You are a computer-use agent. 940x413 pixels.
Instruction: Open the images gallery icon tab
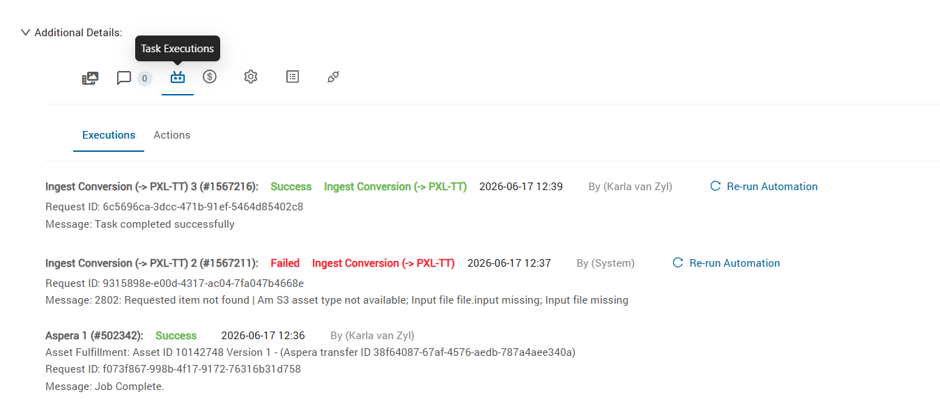coord(90,78)
